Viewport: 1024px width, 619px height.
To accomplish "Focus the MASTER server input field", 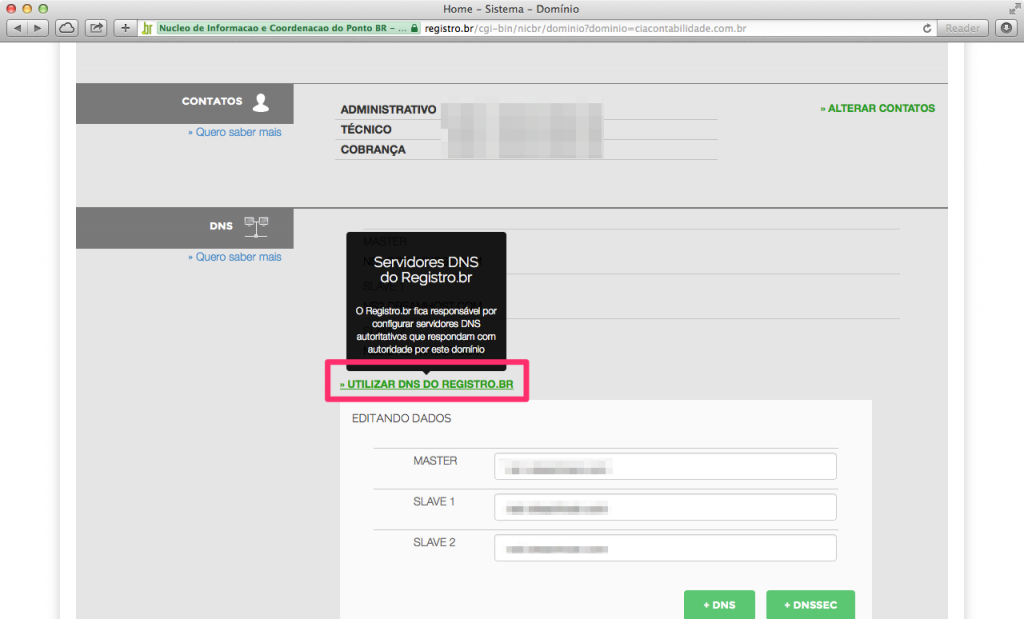I will [x=665, y=466].
